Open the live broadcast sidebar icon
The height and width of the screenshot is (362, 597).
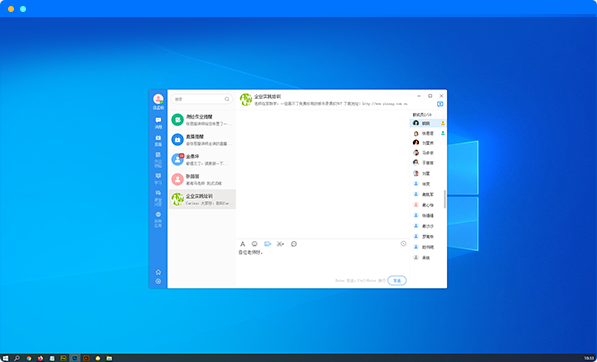(158, 140)
